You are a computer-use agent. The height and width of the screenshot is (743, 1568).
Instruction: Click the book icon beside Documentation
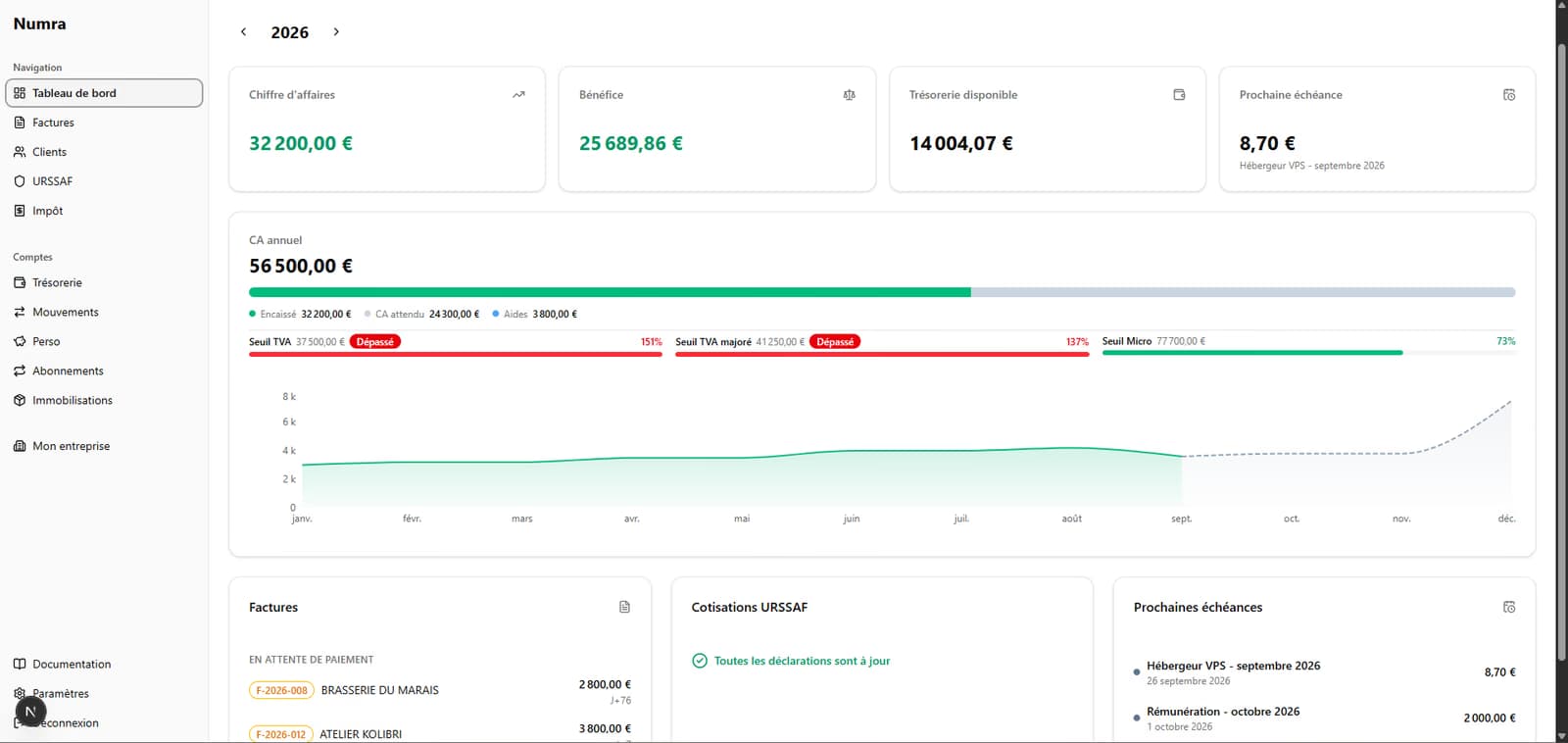tap(20, 664)
